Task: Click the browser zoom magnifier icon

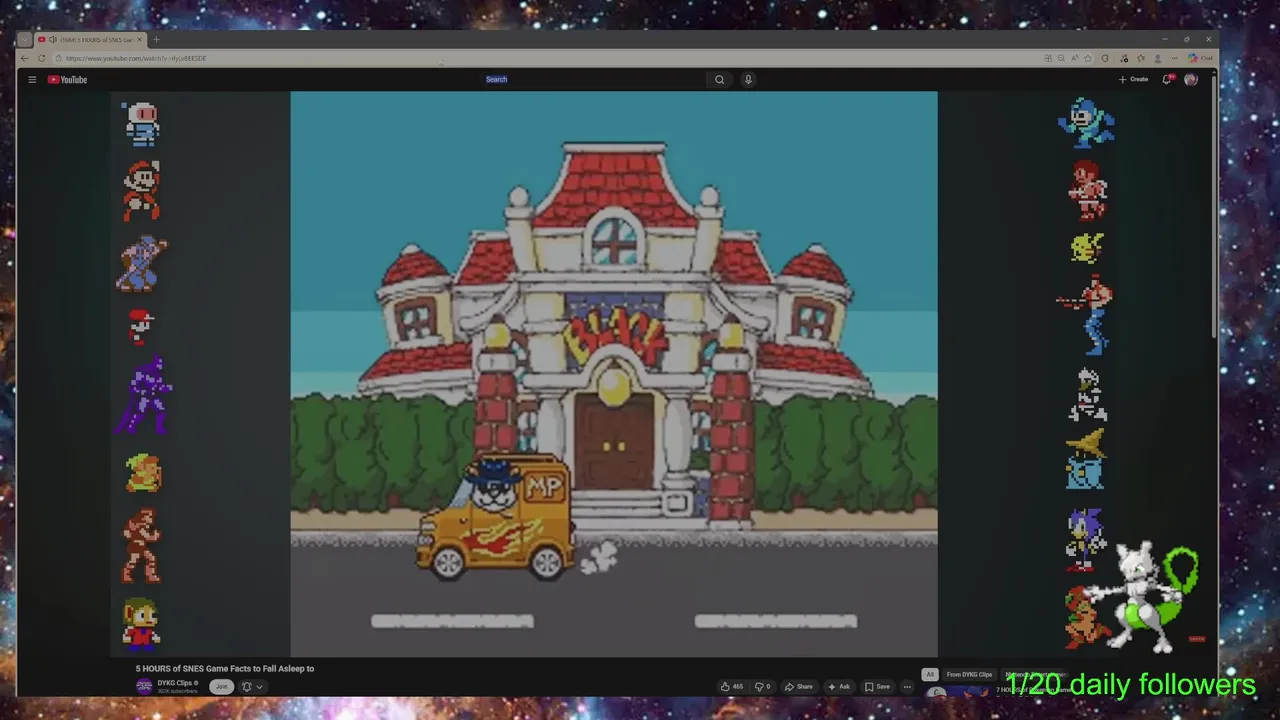Action: (x=1061, y=58)
